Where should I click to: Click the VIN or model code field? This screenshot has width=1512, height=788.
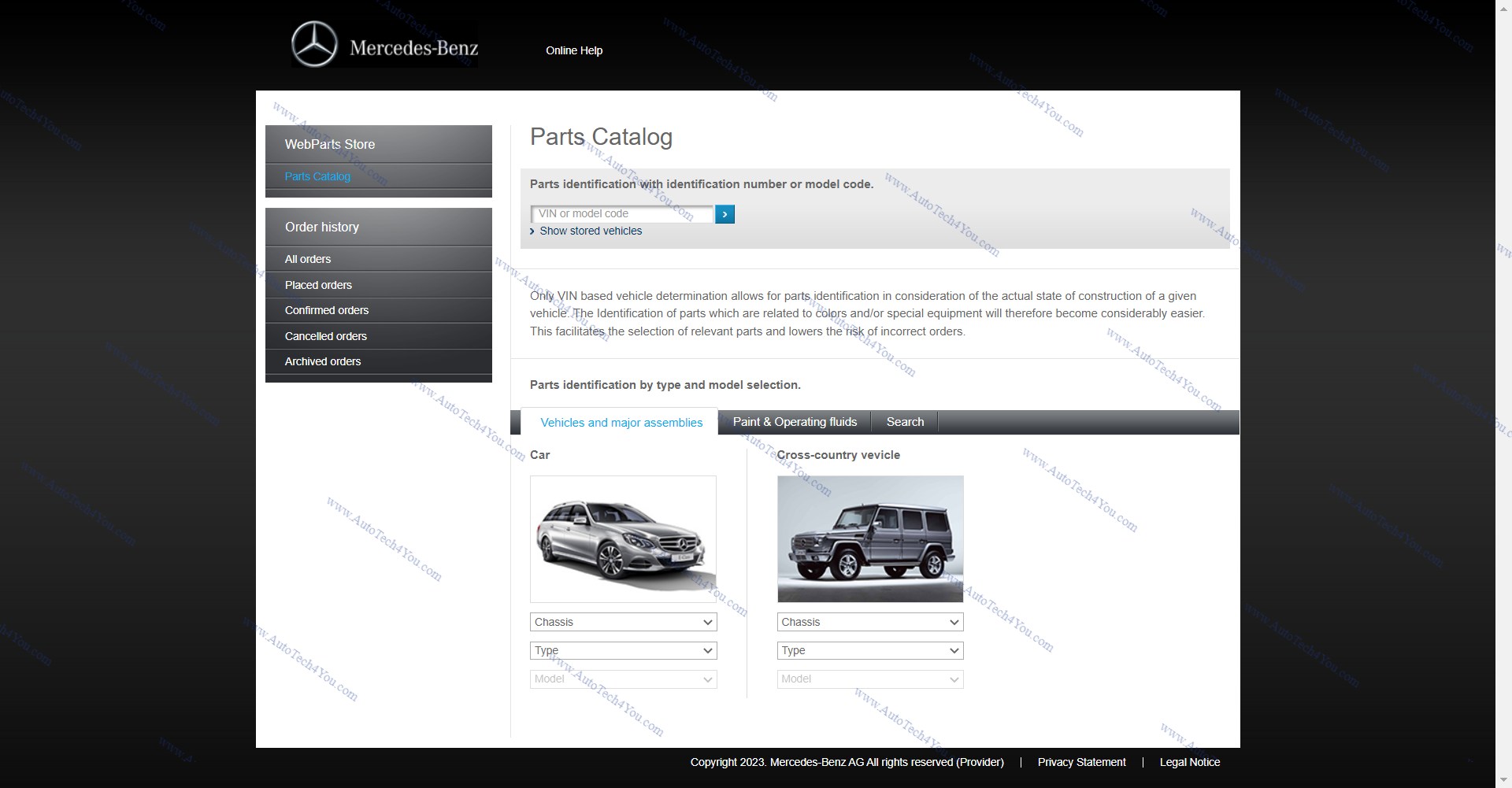pyautogui.click(x=622, y=214)
